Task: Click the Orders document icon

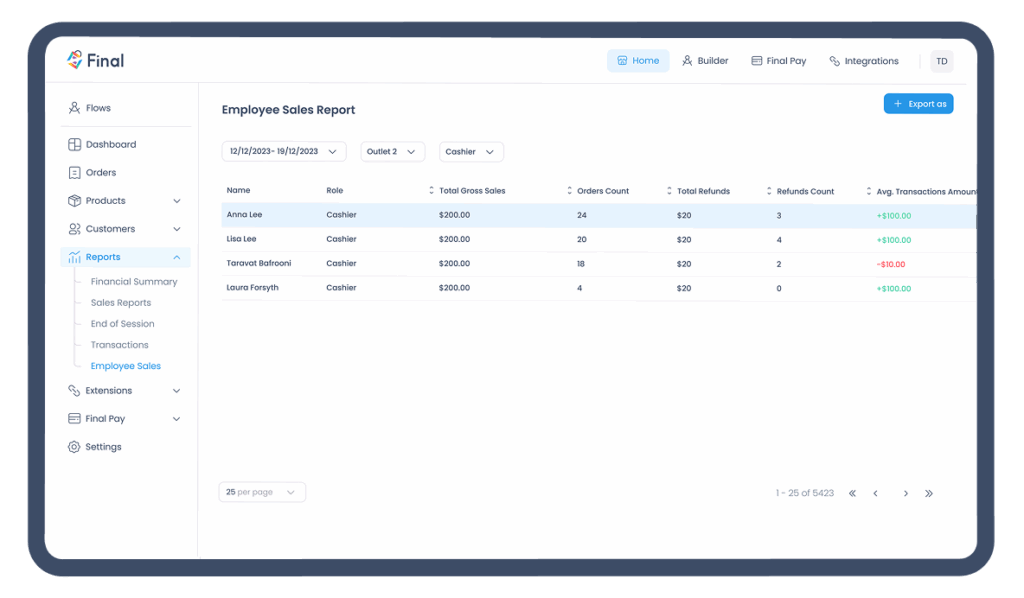Action: click(74, 172)
